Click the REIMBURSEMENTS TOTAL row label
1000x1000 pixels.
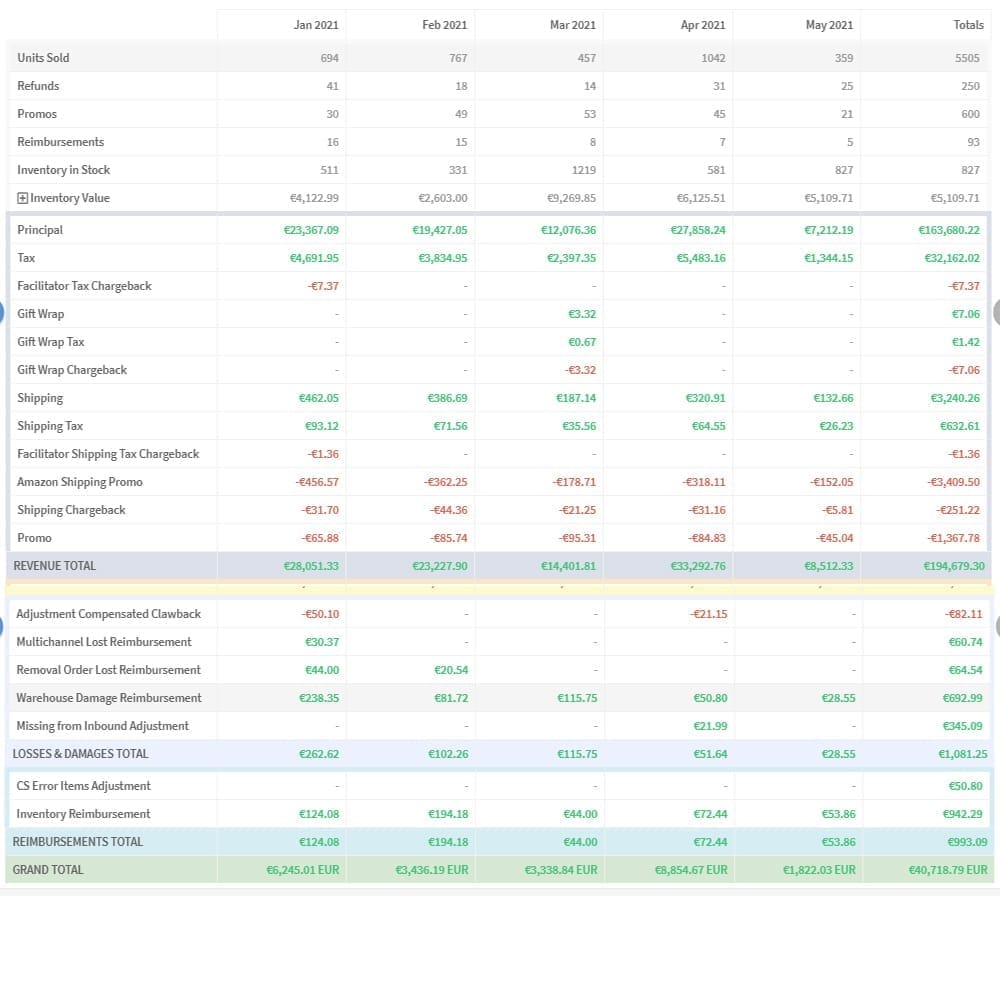click(x=78, y=842)
